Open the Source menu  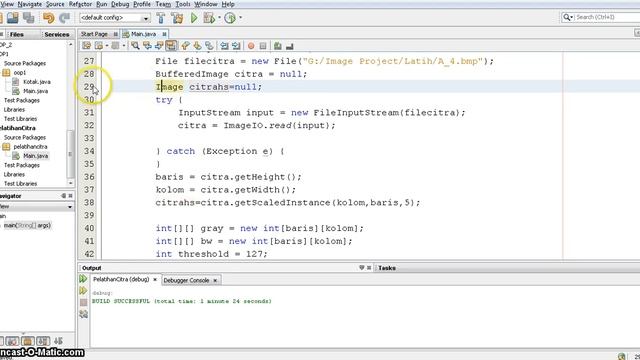pos(55,4)
